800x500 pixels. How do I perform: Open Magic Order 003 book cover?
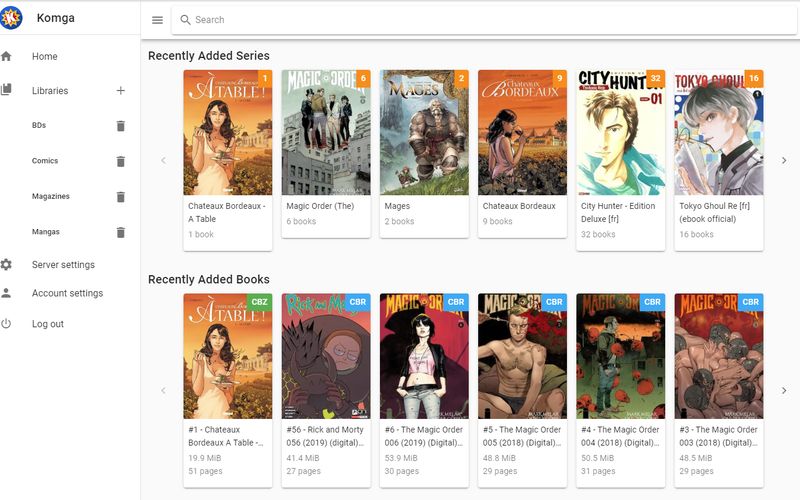pos(719,356)
